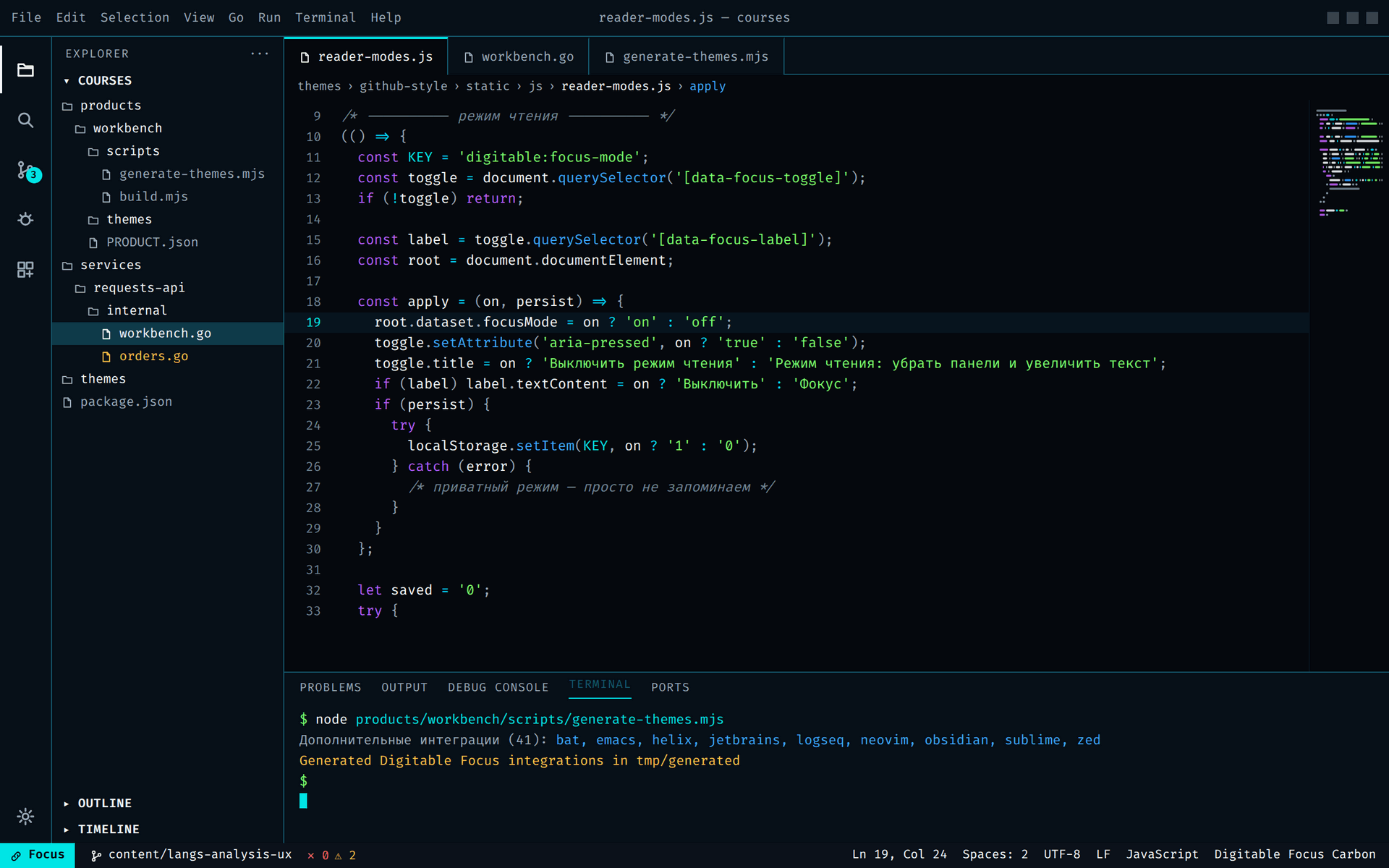The height and width of the screenshot is (868, 1389).
Task: Click 'tmp/generated' path in terminal output
Action: [688, 760]
